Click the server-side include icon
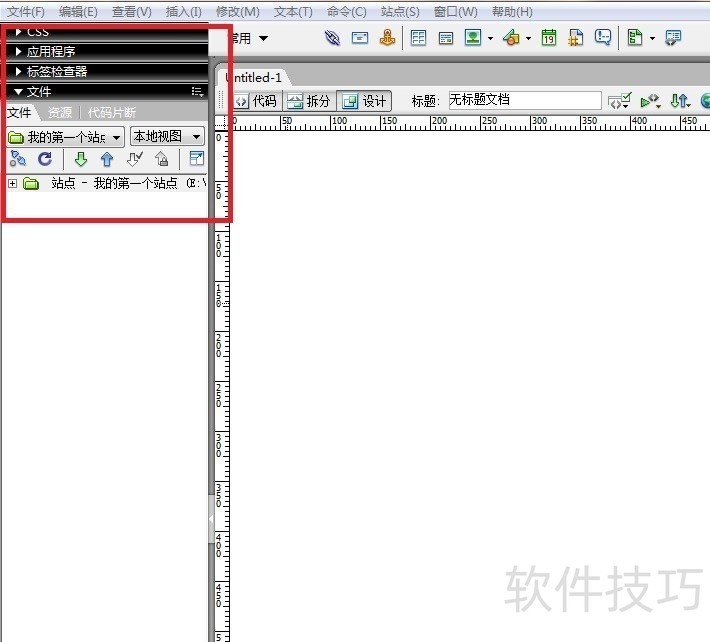This screenshot has width=710, height=642. (576, 38)
